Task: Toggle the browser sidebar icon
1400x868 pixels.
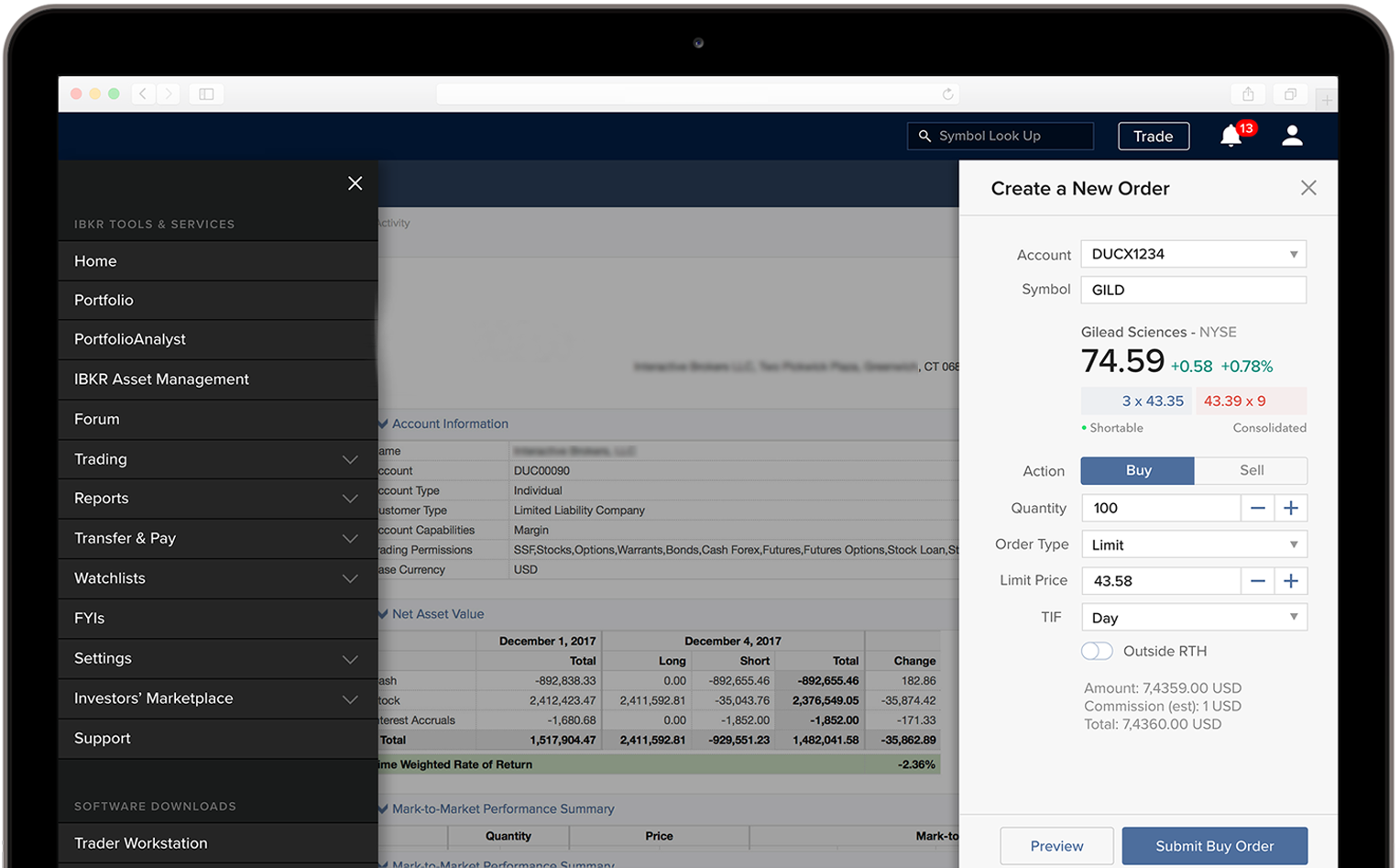Action: [x=206, y=93]
